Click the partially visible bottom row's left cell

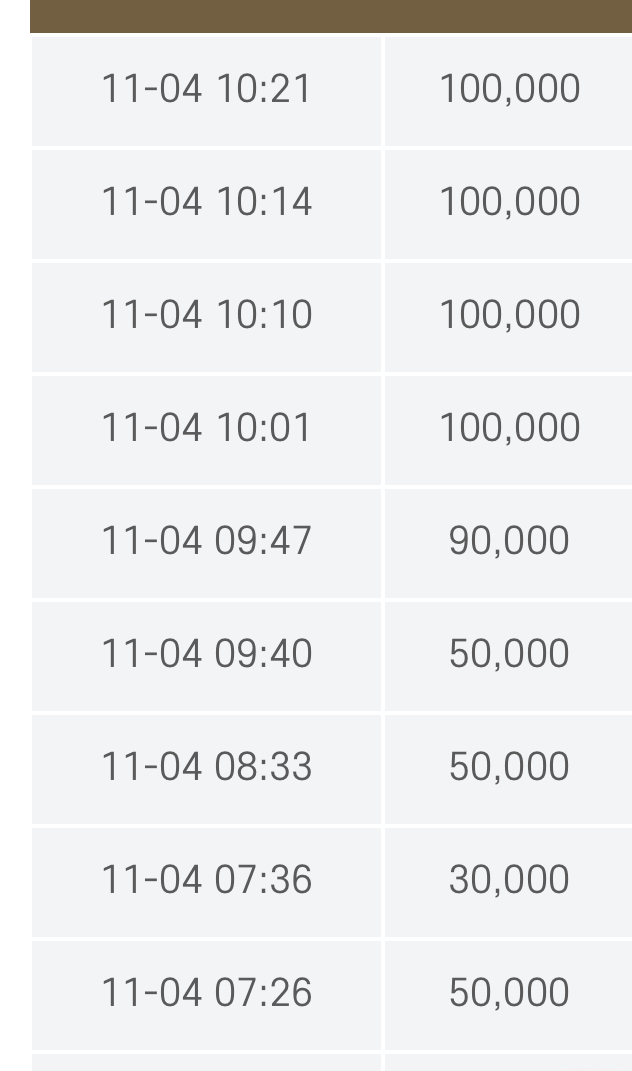pyautogui.click(x=206, y=1062)
